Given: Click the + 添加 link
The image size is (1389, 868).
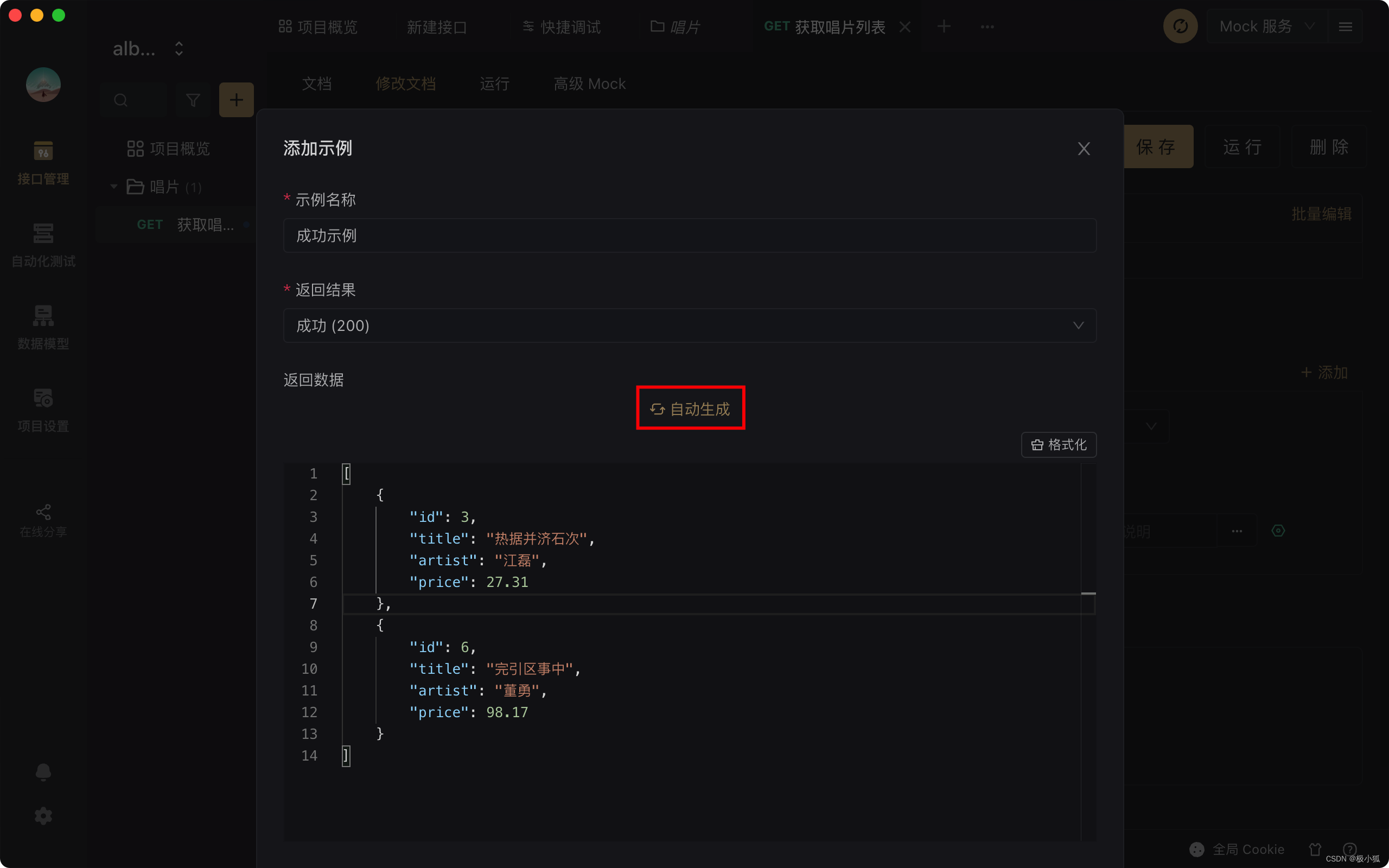Looking at the screenshot, I should click(x=1325, y=373).
